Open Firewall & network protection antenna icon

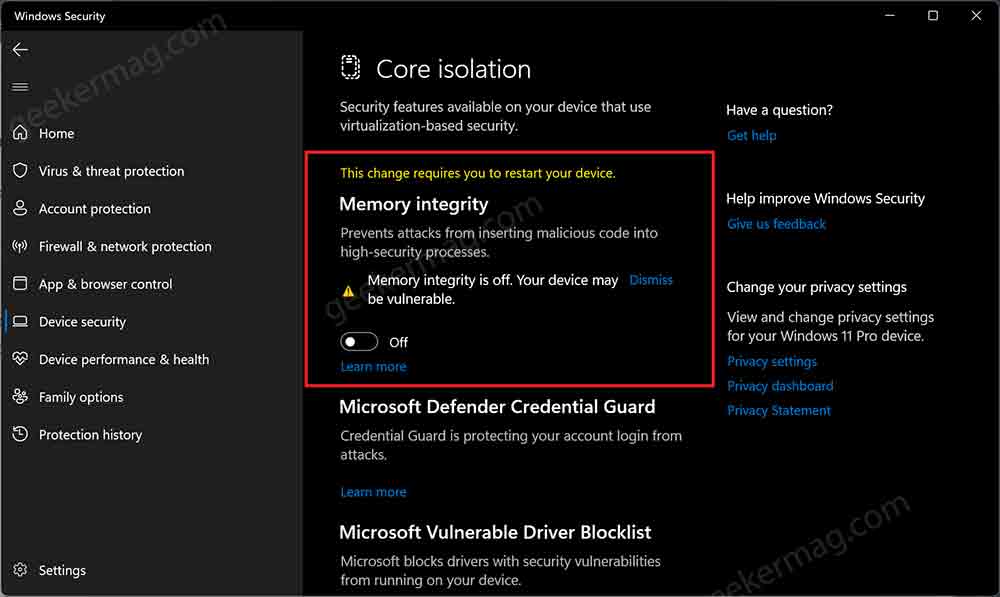pyautogui.click(x=20, y=246)
